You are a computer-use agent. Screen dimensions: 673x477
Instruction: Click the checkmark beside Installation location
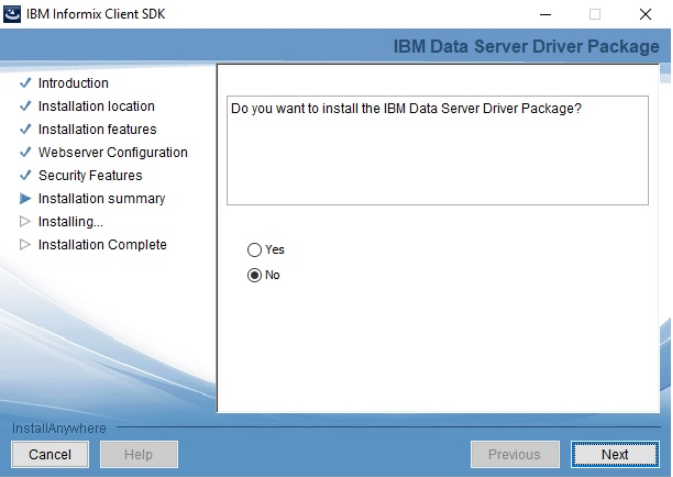pos(25,106)
